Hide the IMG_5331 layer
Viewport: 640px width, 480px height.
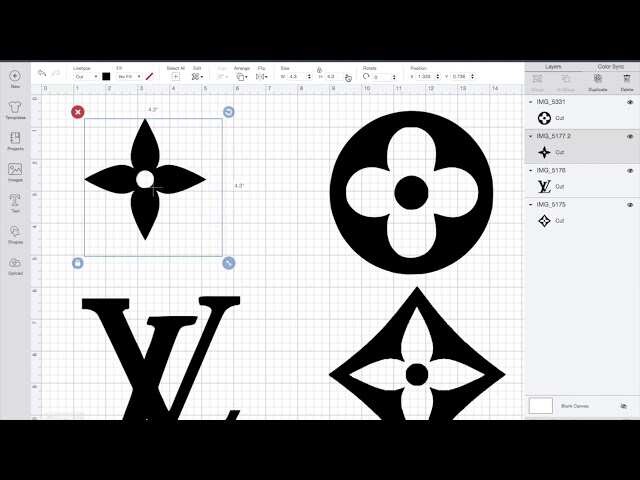click(630, 102)
